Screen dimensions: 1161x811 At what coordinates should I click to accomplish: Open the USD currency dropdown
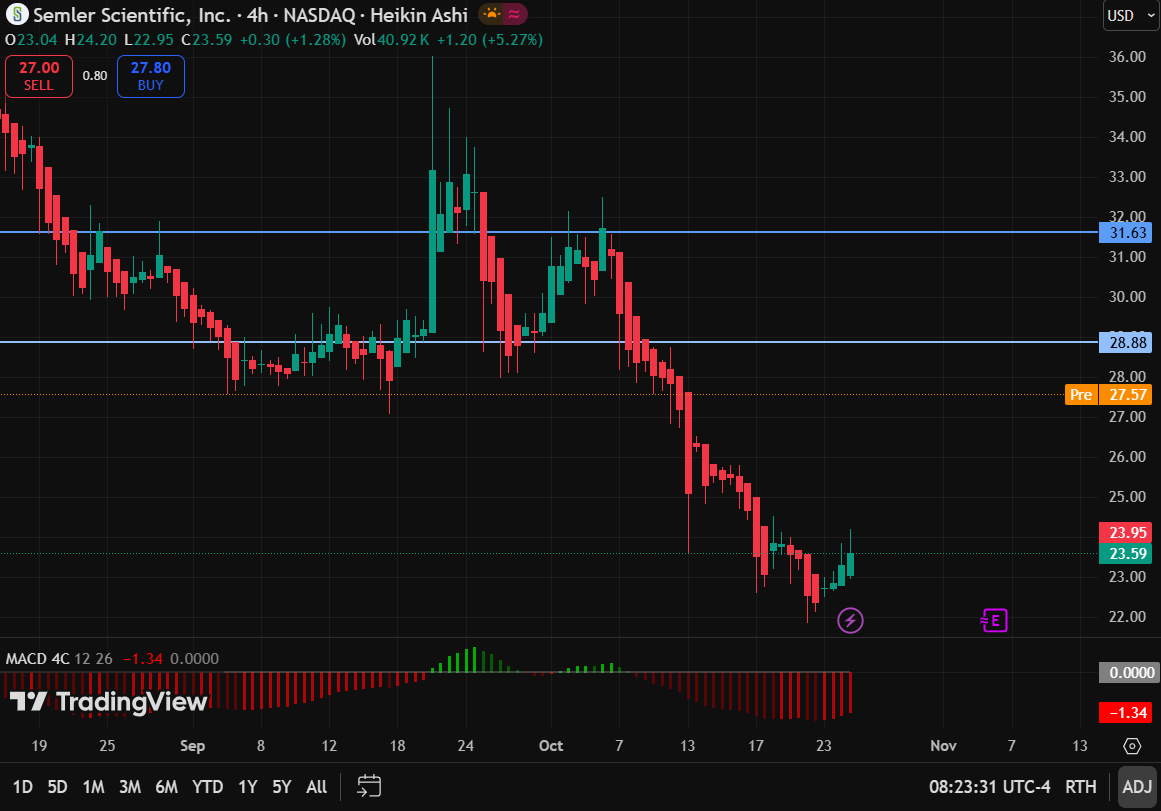pyautogui.click(x=1131, y=16)
